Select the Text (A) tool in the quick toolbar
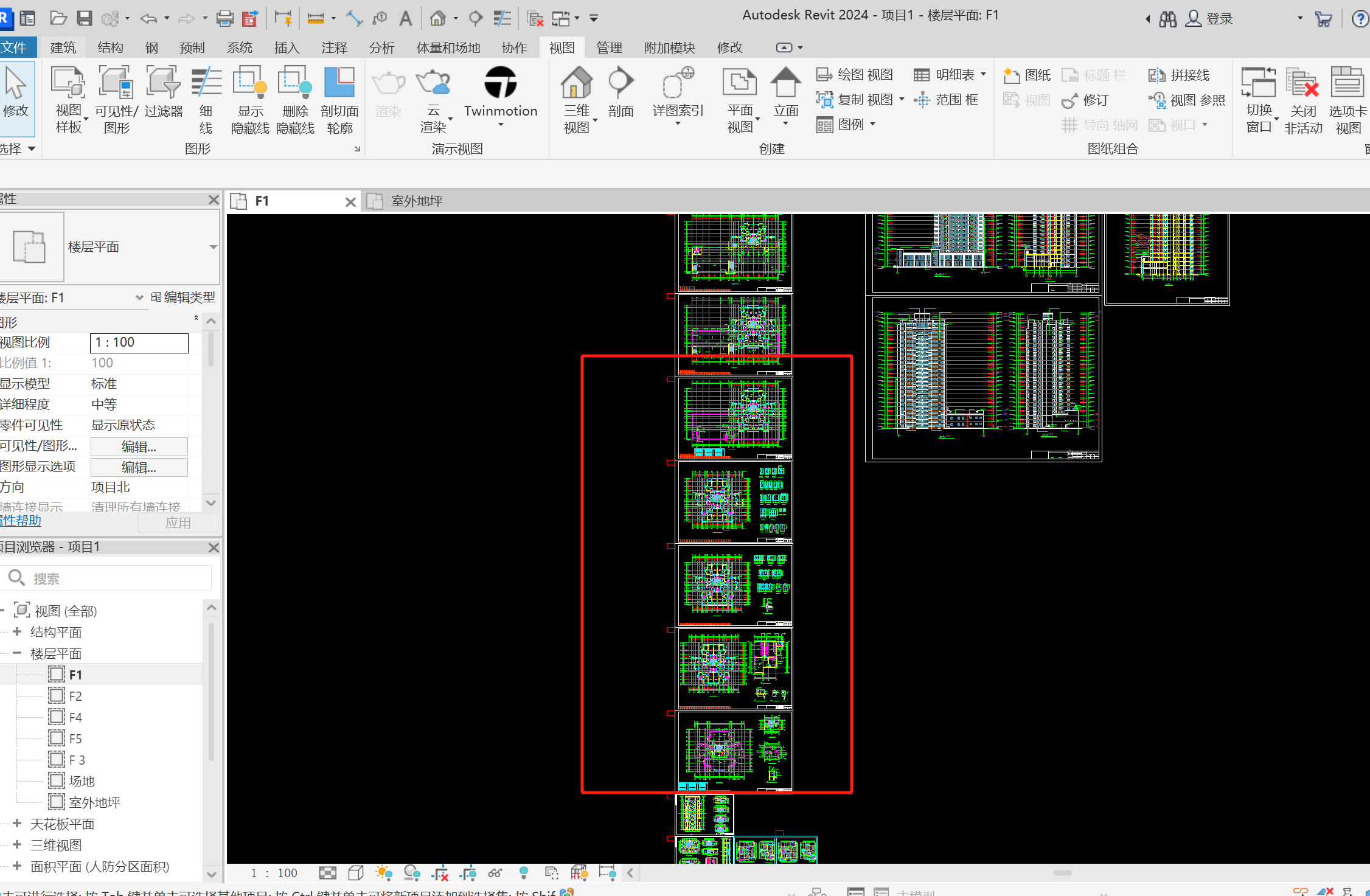Screen dimensions: 1370x896 tap(405, 19)
